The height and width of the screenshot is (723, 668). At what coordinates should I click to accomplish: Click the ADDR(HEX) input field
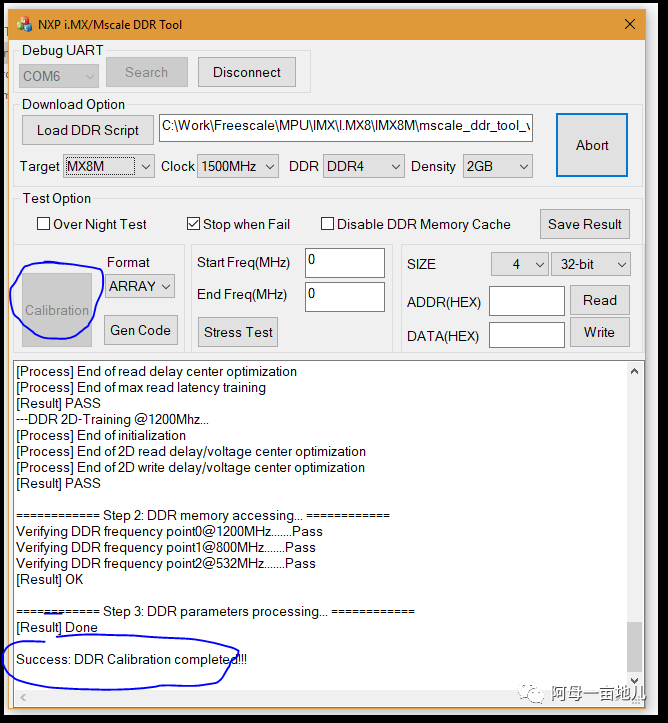pyautogui.click(x=526, y=301)
